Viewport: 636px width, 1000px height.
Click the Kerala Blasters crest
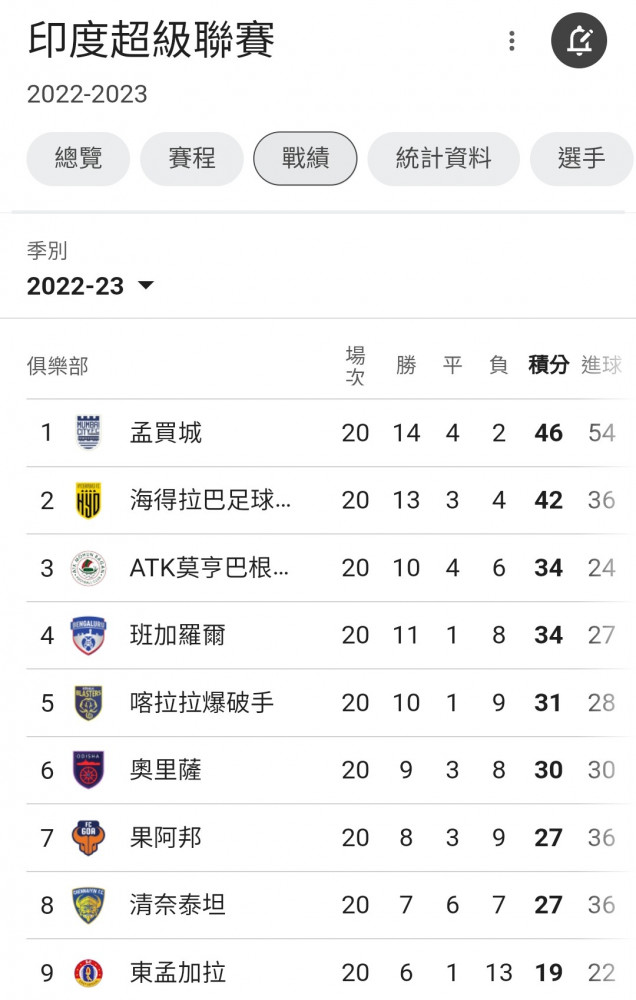(88, 703)
